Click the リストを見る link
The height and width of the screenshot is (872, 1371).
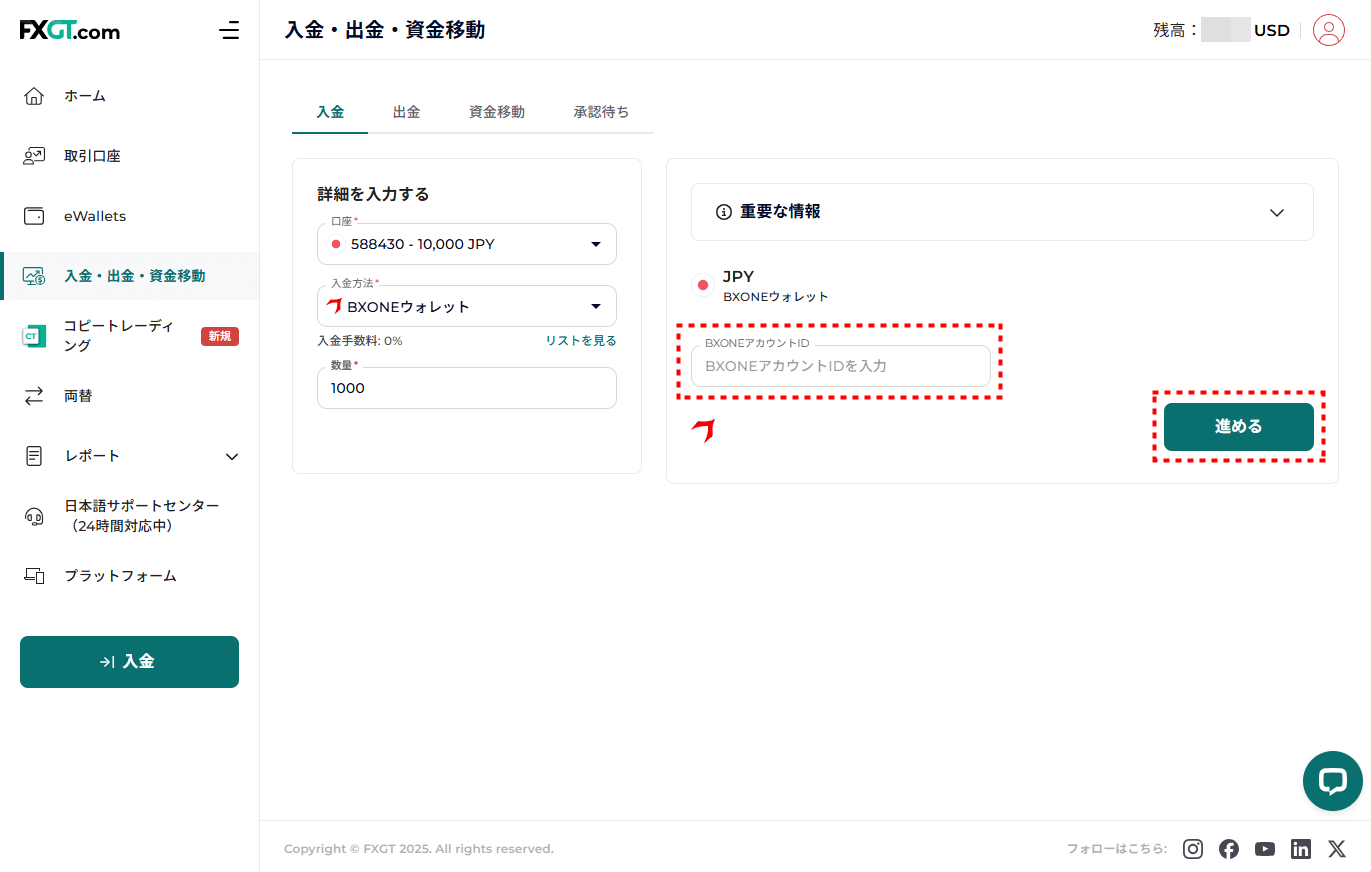tap(581, 341)
